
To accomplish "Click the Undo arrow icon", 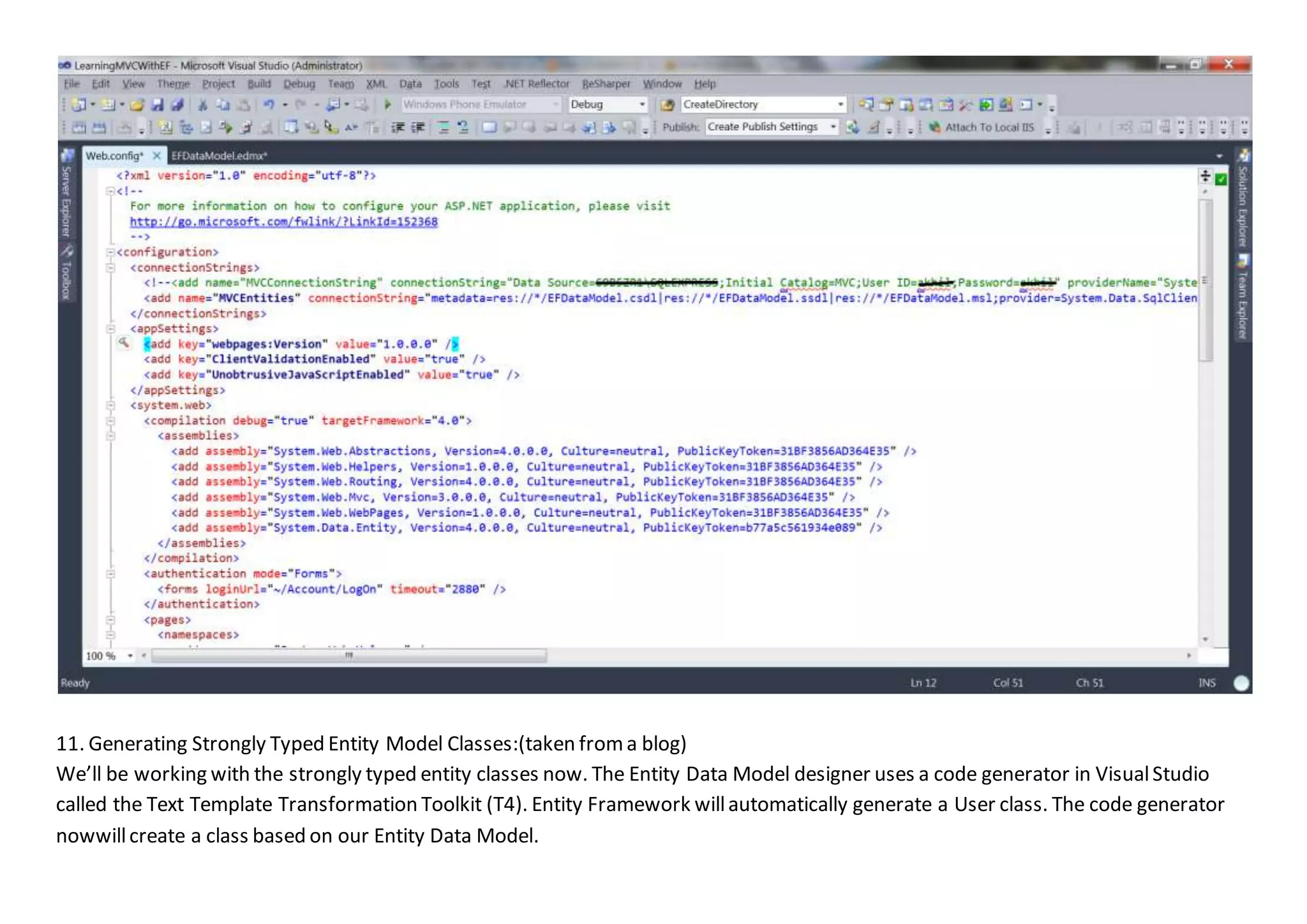I will [269, 105].
